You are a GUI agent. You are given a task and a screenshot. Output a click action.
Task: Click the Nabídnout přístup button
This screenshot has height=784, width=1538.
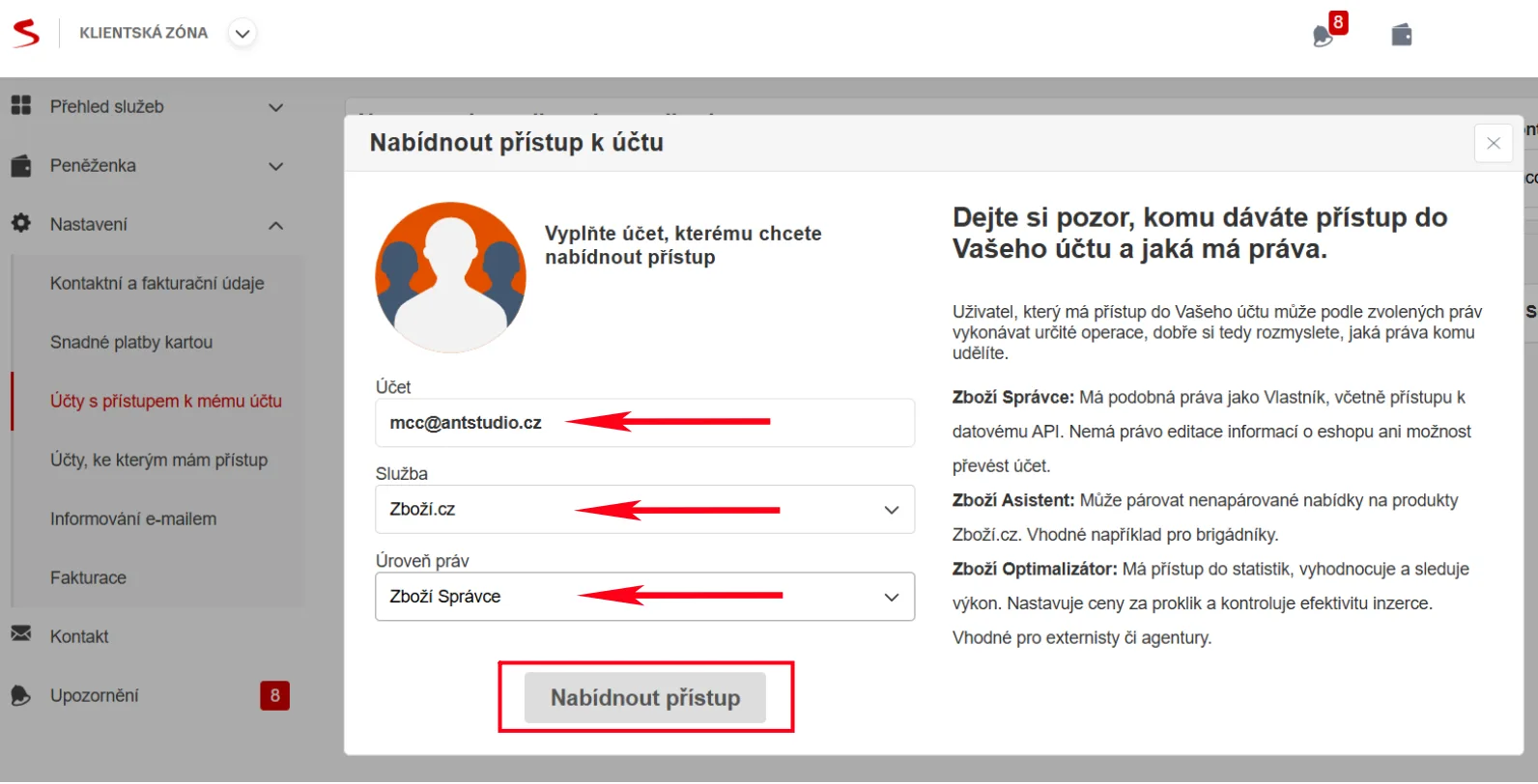pyautogui.click(x=645, y=697)
